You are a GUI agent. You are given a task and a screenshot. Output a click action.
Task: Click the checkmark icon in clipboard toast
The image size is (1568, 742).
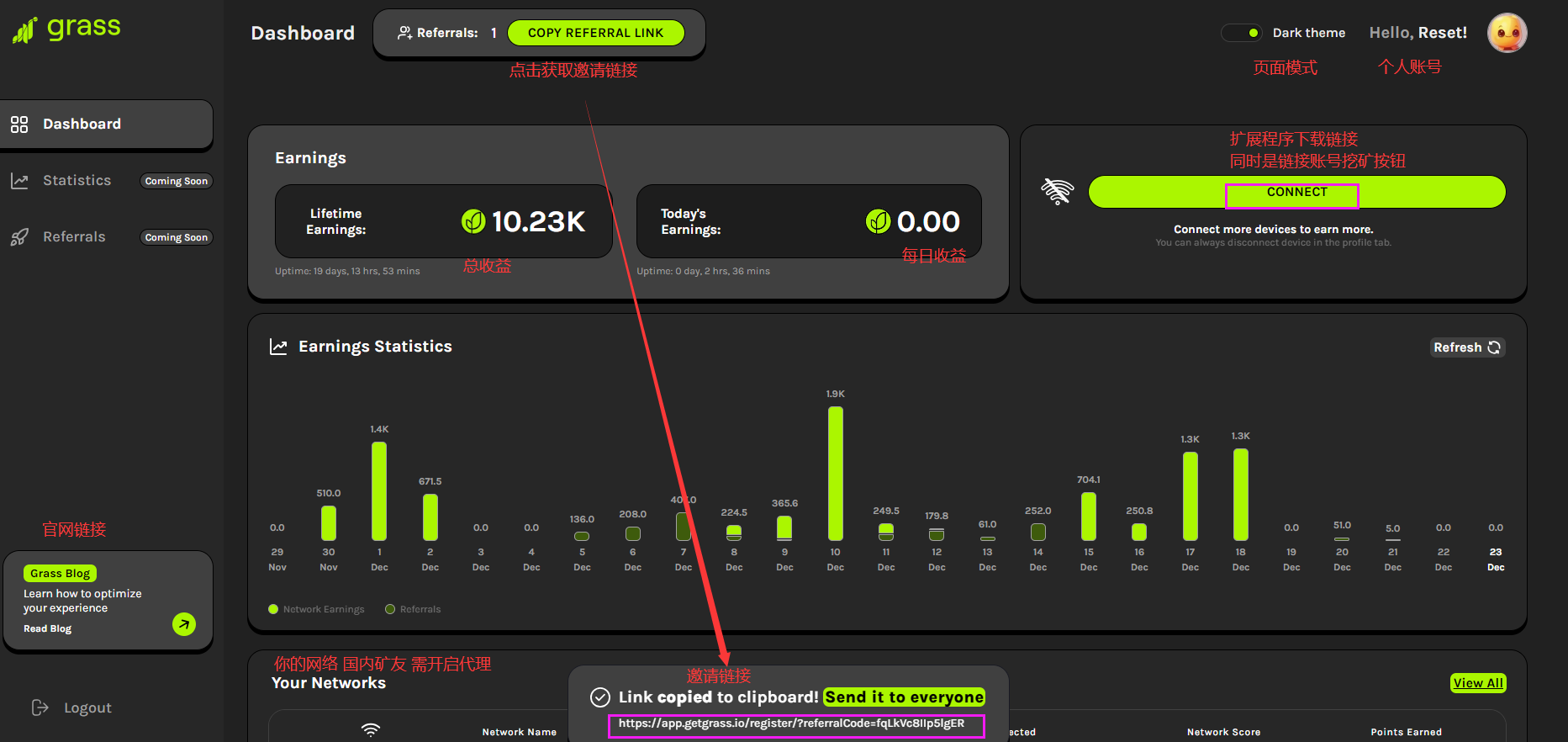(599, 697)
